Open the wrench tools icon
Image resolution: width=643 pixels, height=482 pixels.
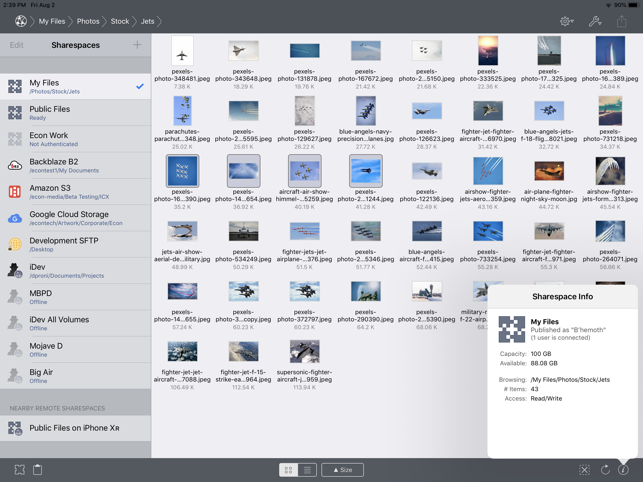[x=595, y=21]
